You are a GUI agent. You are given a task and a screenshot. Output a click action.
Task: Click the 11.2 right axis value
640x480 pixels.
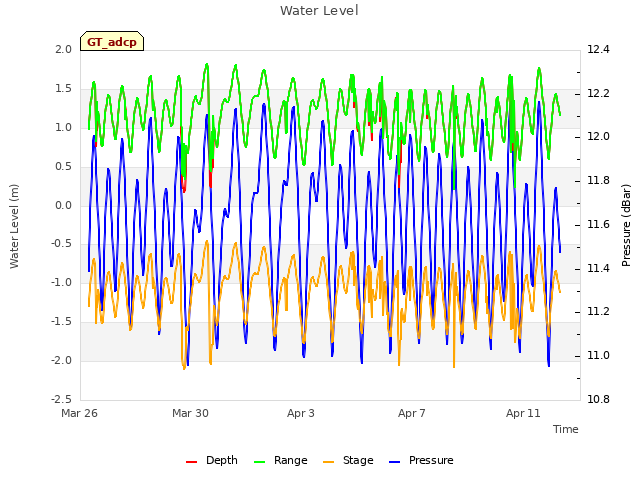pos(598,311)
